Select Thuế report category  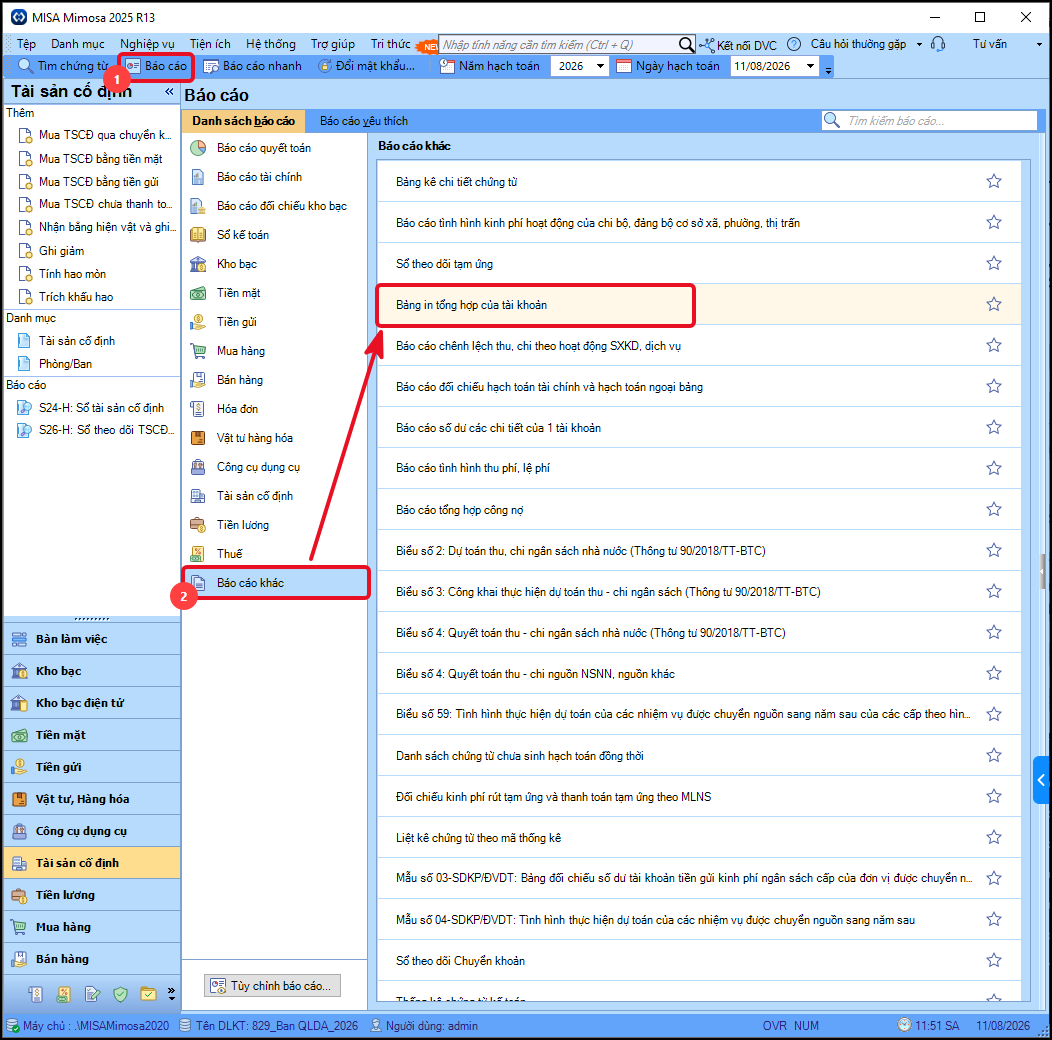(x=274, y=554)
